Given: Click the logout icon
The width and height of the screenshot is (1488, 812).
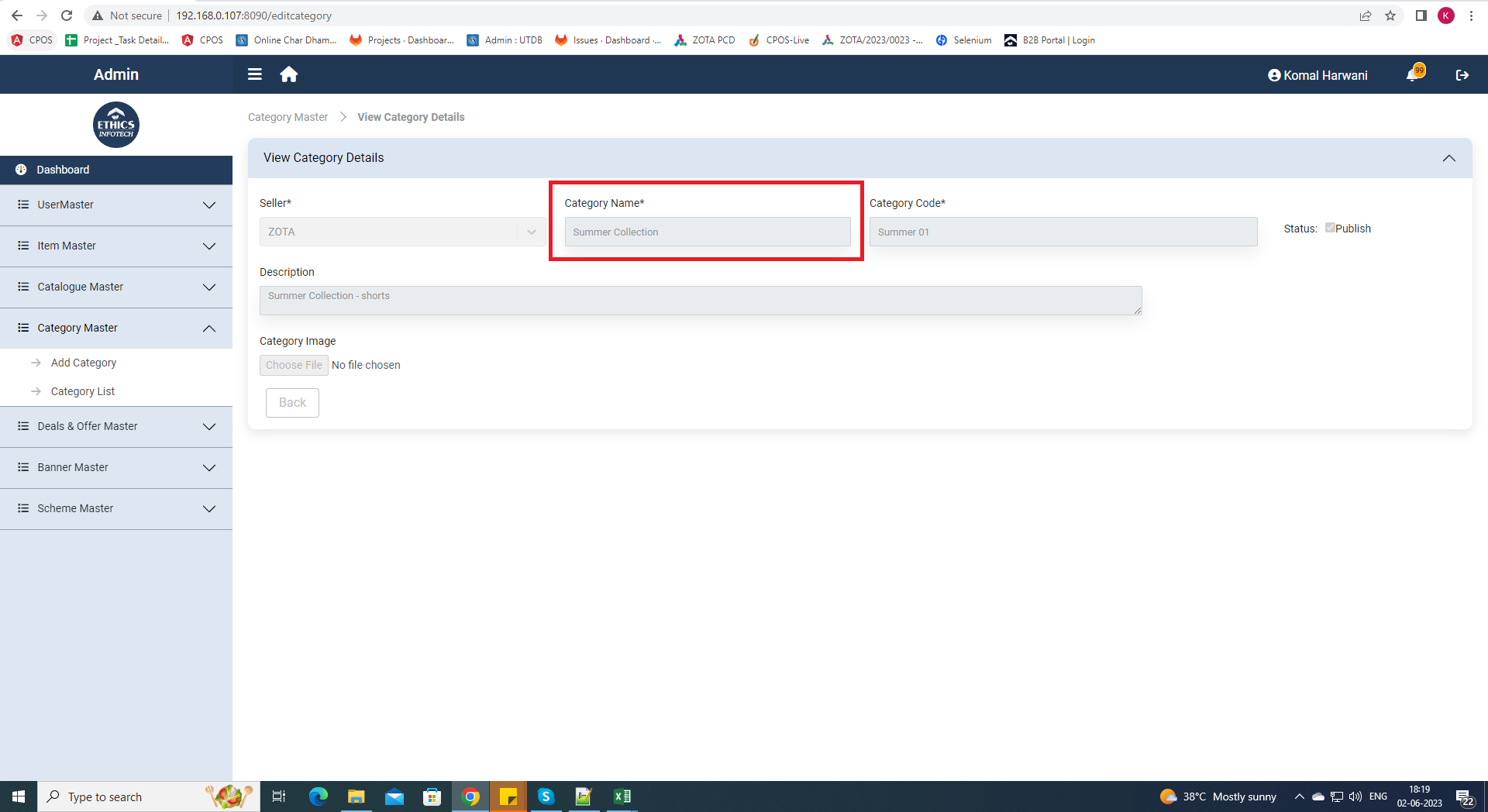Looking at the screenshot, I should coord(1462,75).
